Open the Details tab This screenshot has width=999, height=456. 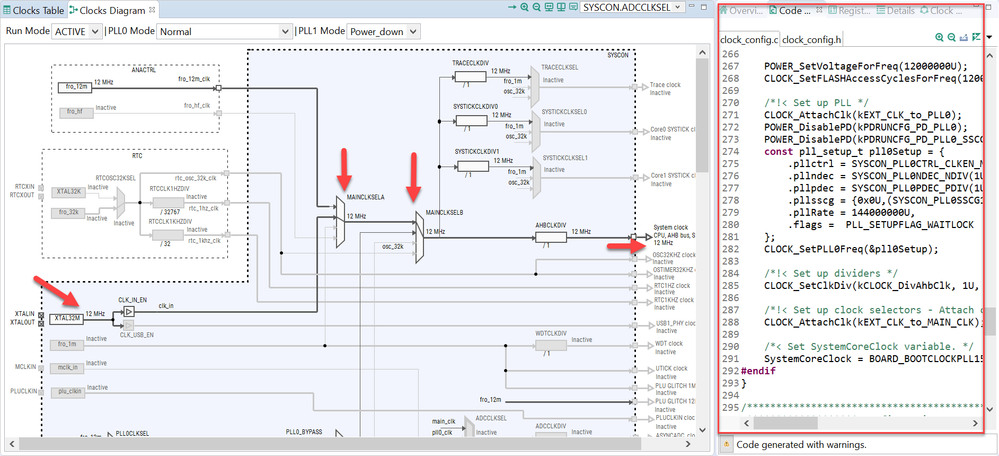(x=895, y=10)
